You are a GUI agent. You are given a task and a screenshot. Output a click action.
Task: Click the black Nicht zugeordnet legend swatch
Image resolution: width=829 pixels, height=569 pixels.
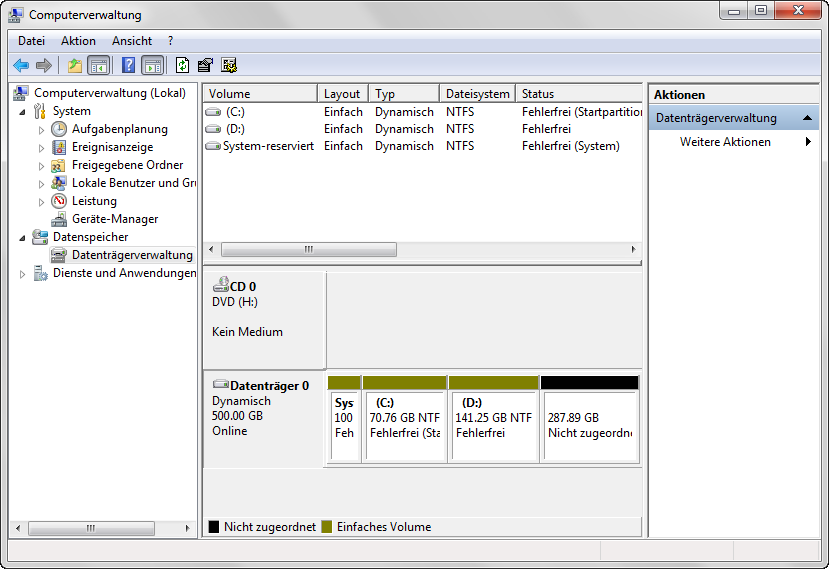[x=214, y=527]
